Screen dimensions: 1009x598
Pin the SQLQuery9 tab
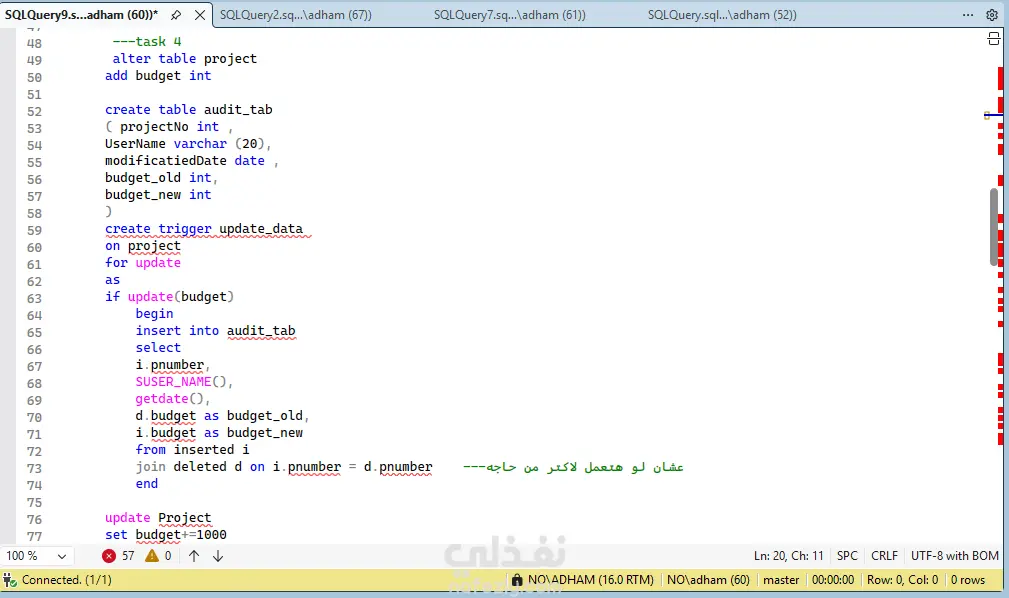[x=176, y=15]
